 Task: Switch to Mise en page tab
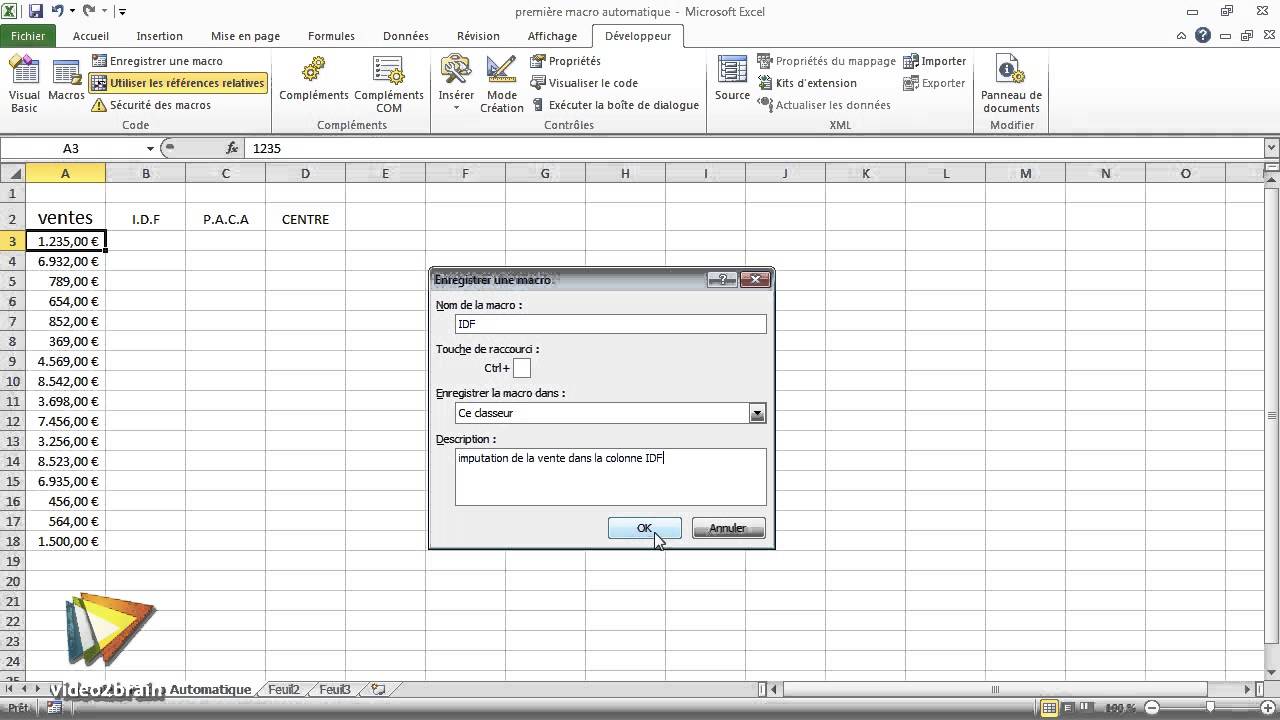tap(245, 36)
